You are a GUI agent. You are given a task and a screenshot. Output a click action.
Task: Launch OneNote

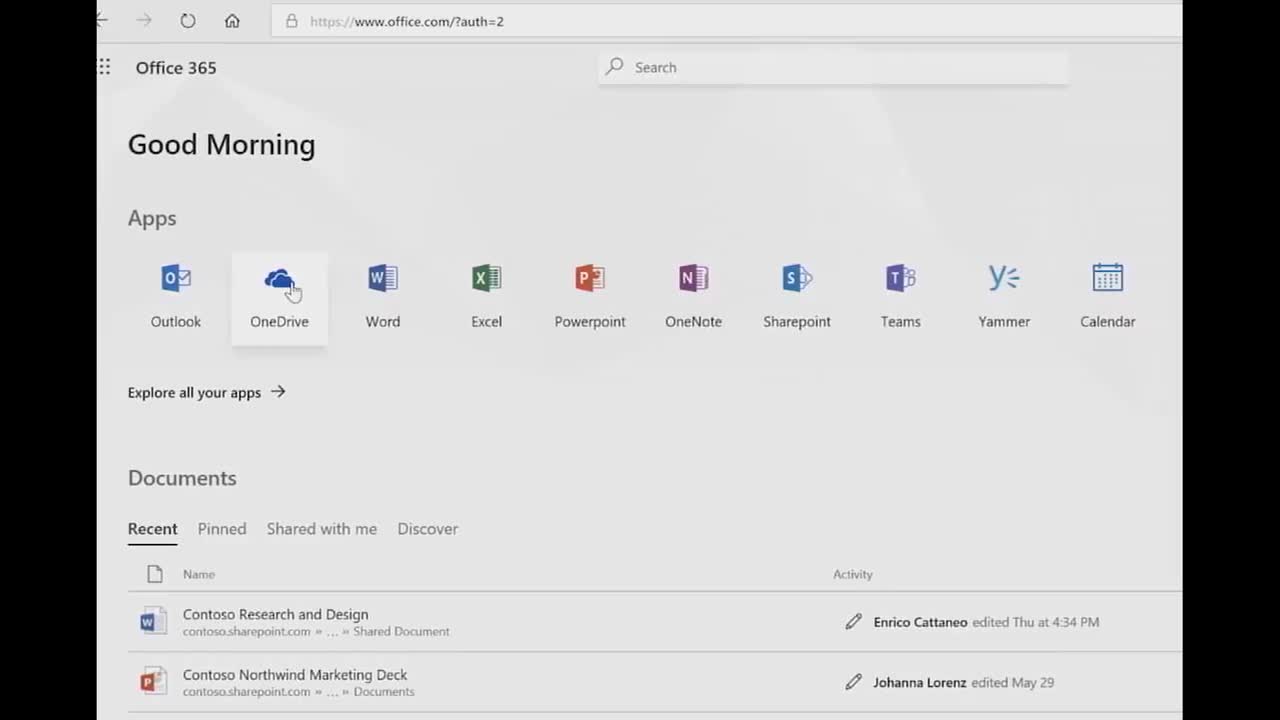pos(693,278)
